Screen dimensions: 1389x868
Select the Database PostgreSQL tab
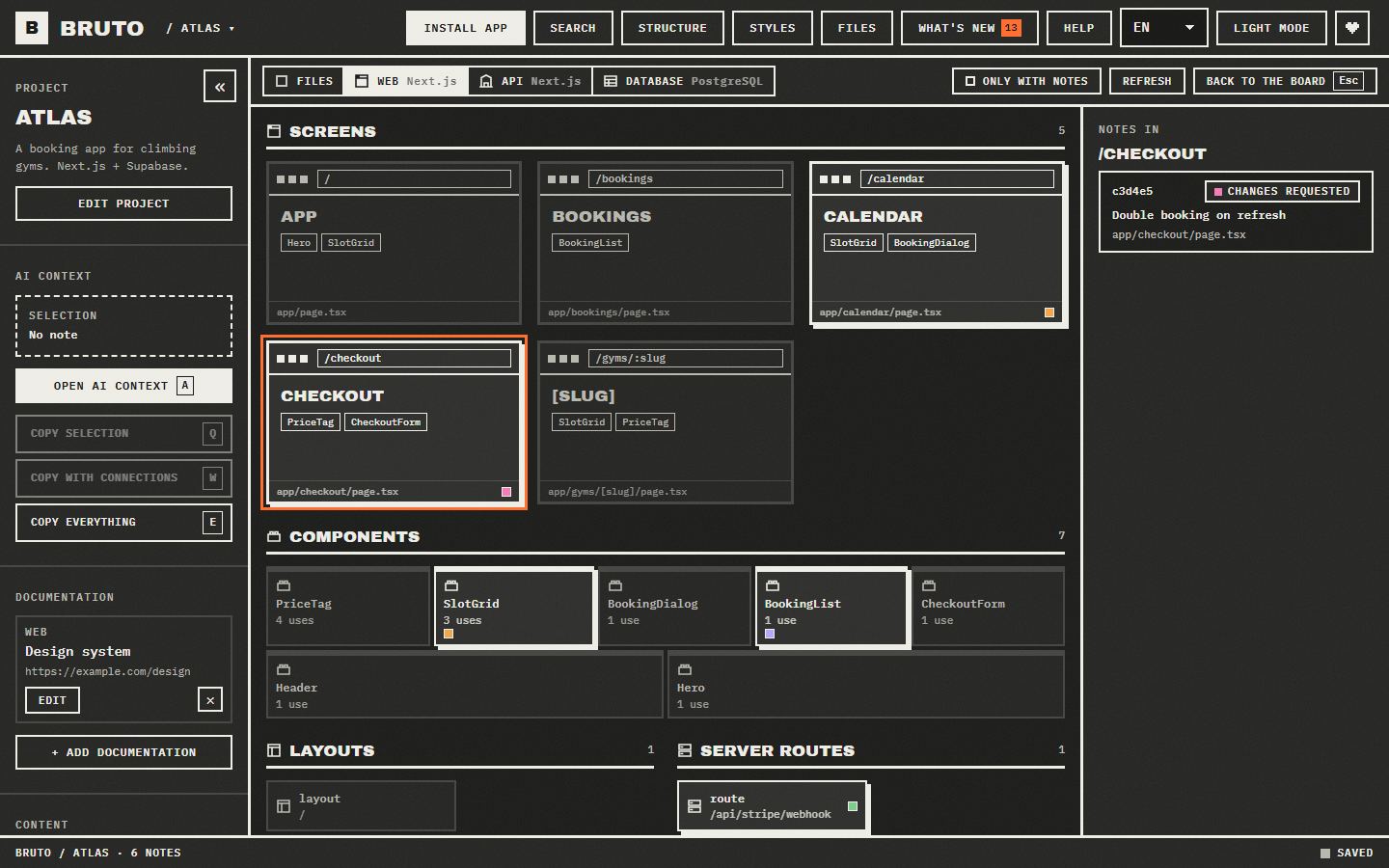coord(683,81)
